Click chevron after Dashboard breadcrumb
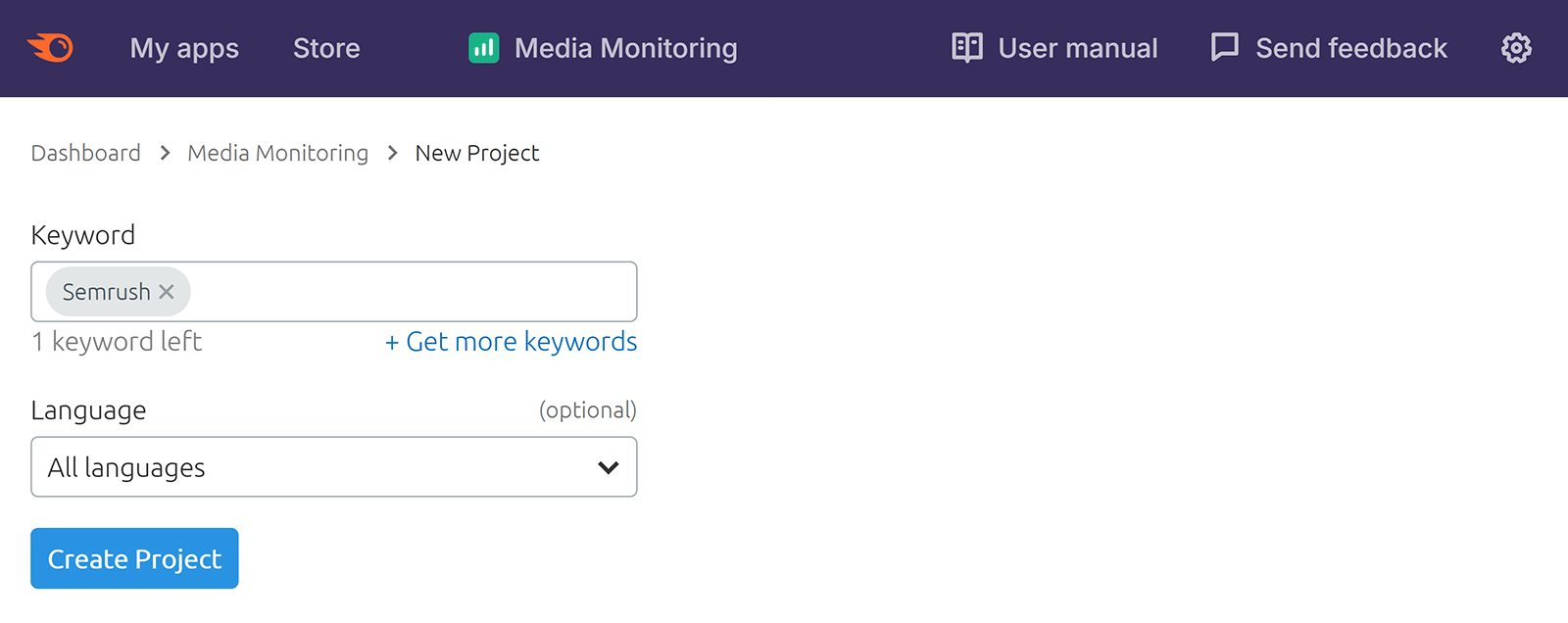The width and height of the screenshot is (1568, 623). [x=165, y=153]
